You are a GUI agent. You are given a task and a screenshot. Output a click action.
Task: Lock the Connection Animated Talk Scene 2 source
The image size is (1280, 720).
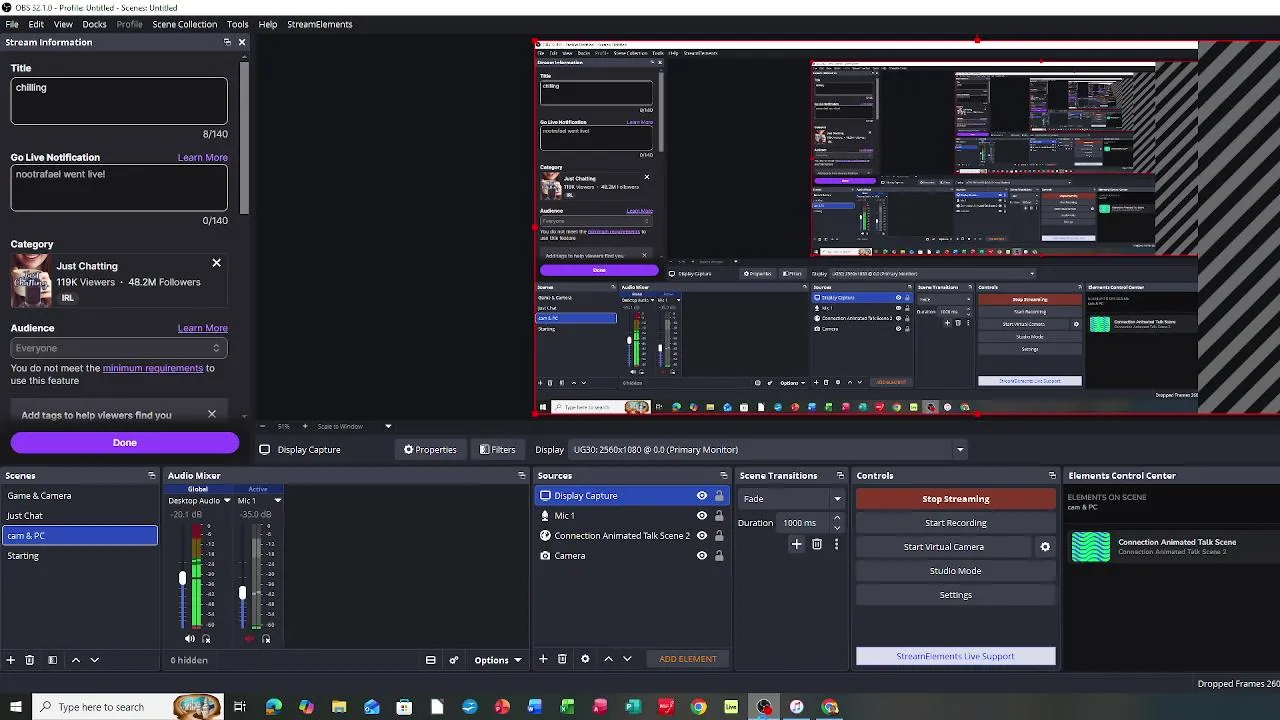pos(719,536)
